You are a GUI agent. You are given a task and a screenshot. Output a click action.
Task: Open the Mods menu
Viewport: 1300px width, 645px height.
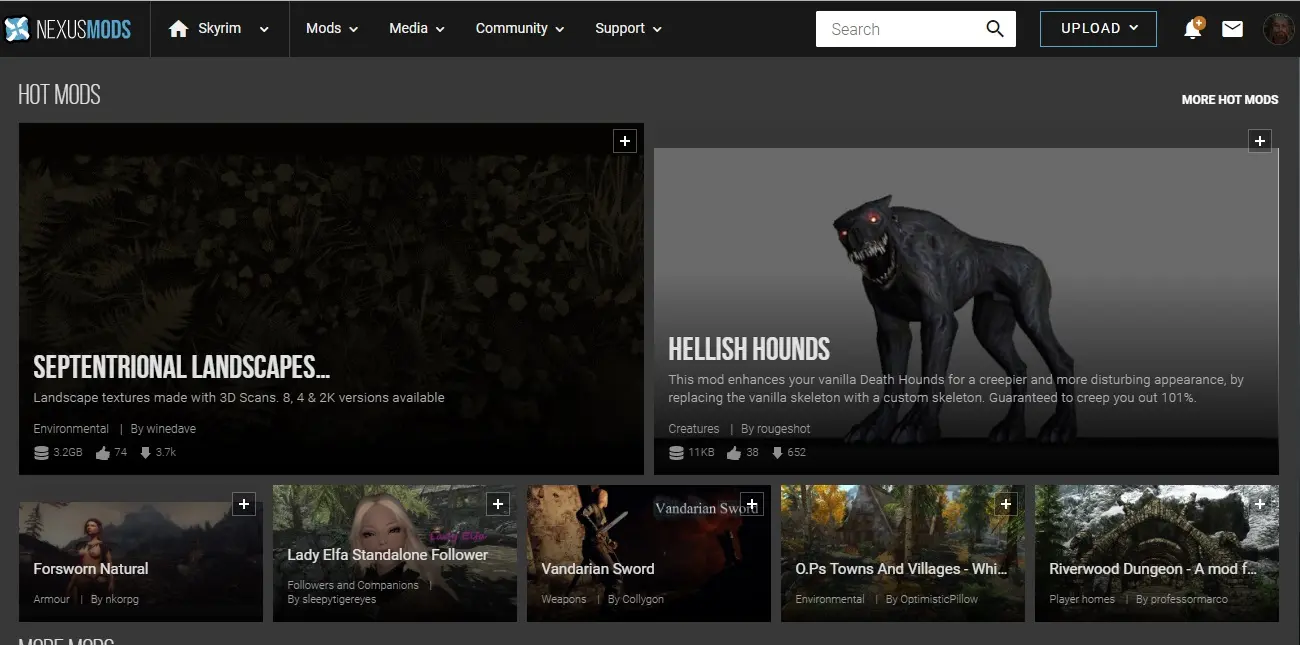coord(332,29)
